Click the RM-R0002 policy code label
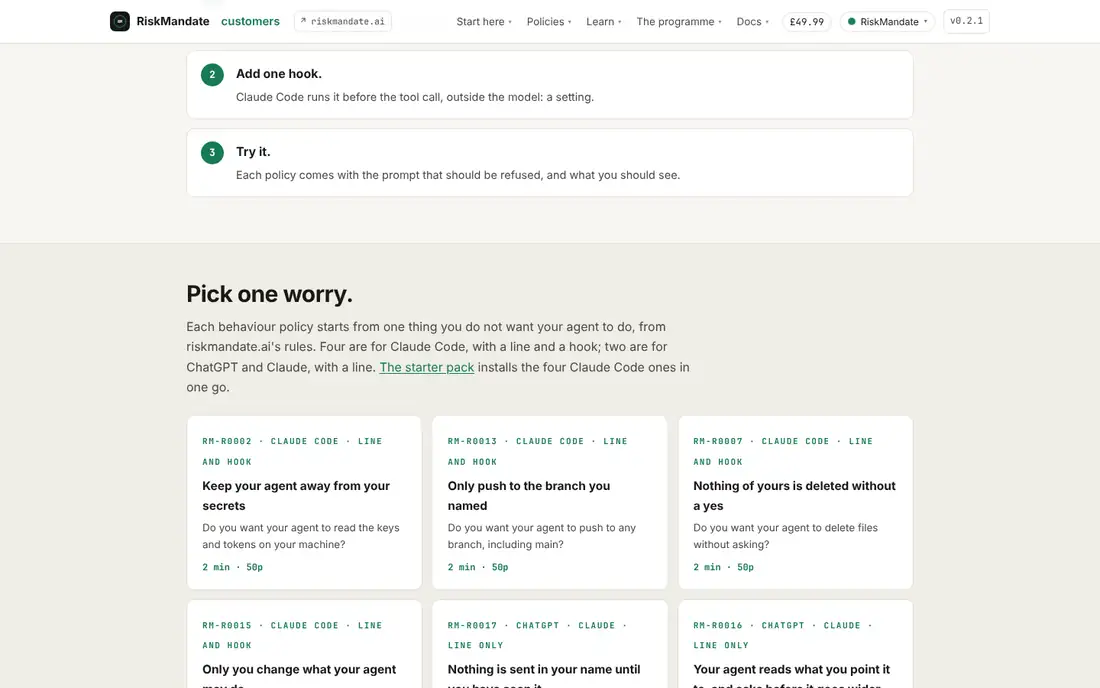This screenshot has width=1100, height=688. 227,441
